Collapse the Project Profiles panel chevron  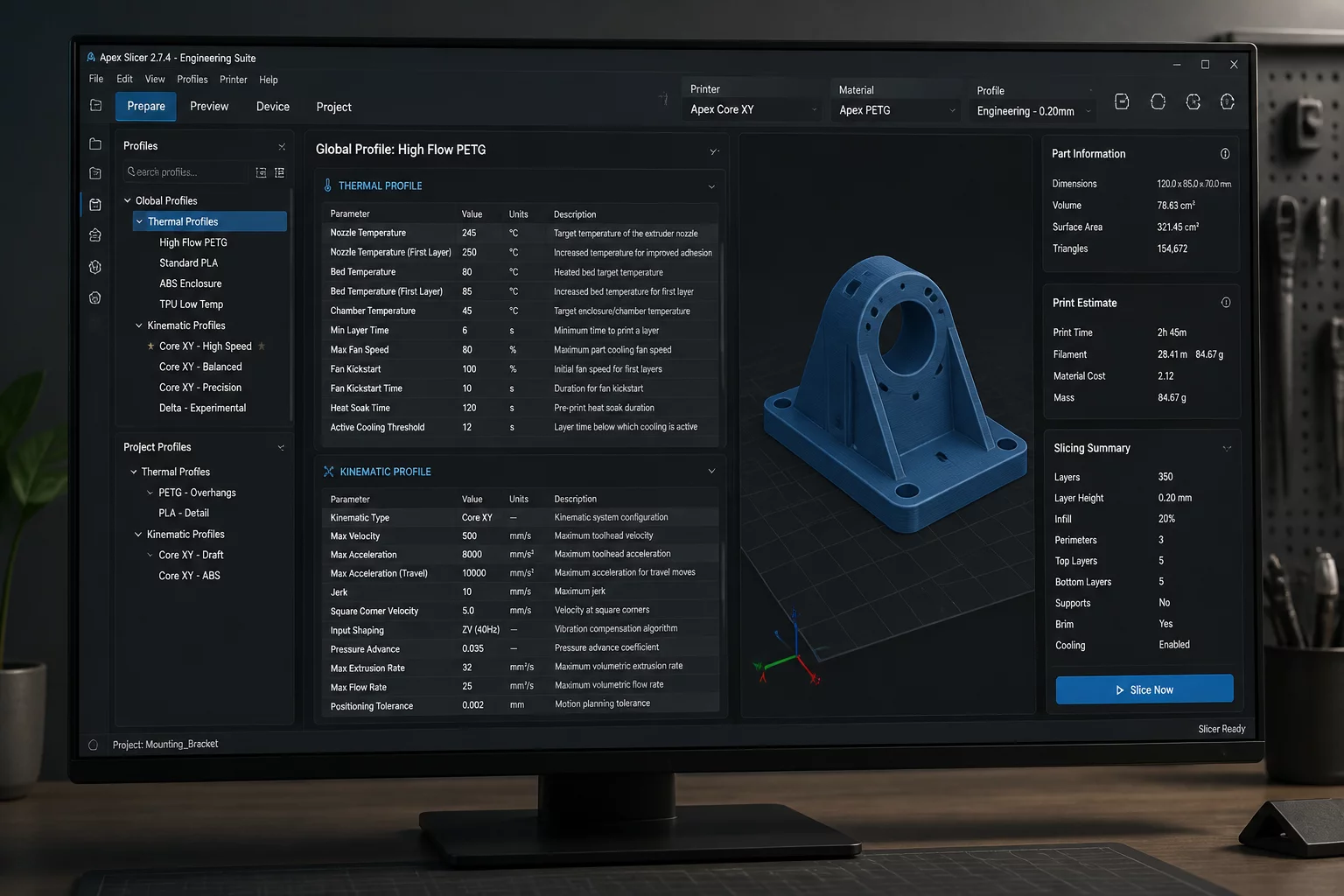coord(281,448)
